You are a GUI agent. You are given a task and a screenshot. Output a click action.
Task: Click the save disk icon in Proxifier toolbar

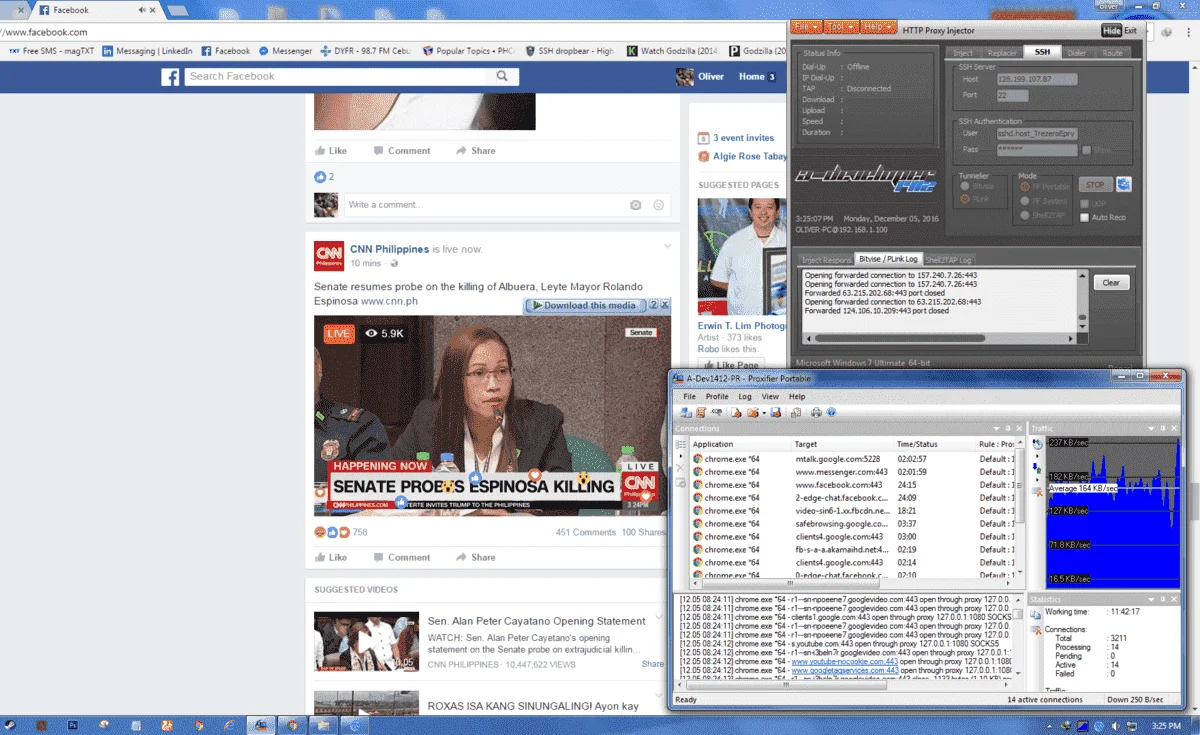pyautogui.click(x=776, y=412)
